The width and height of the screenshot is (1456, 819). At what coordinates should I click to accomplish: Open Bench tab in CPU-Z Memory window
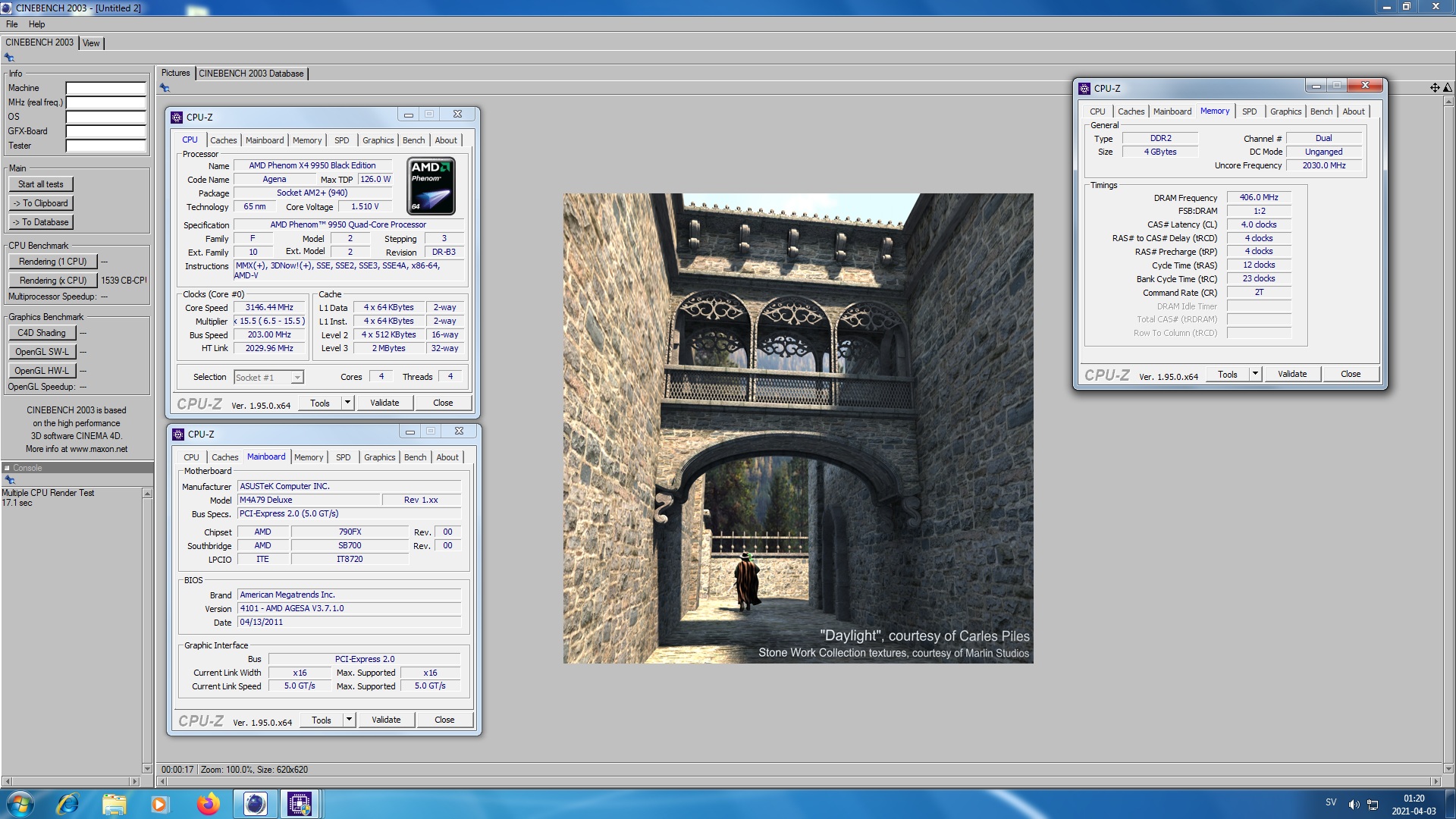click(1321, 111)
